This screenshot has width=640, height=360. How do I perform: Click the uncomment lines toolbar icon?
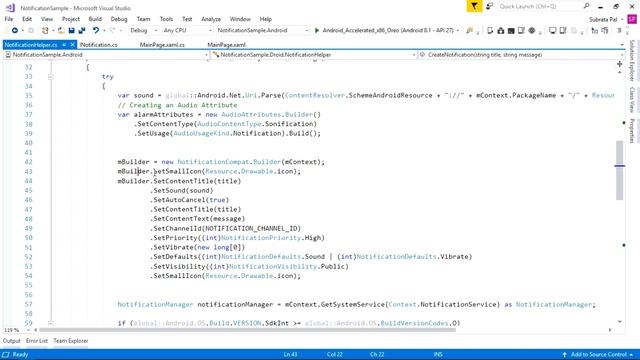(x=605, y=31)
